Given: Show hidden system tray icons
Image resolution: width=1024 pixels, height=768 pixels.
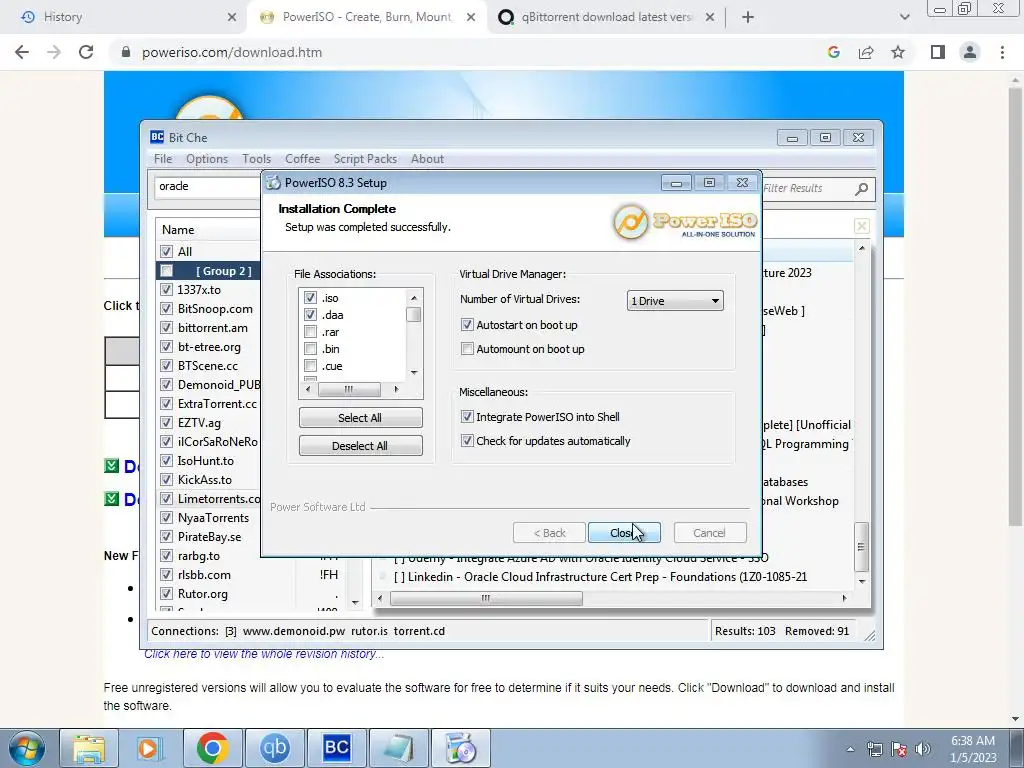Looking at the screenshot, I should 850,749.
